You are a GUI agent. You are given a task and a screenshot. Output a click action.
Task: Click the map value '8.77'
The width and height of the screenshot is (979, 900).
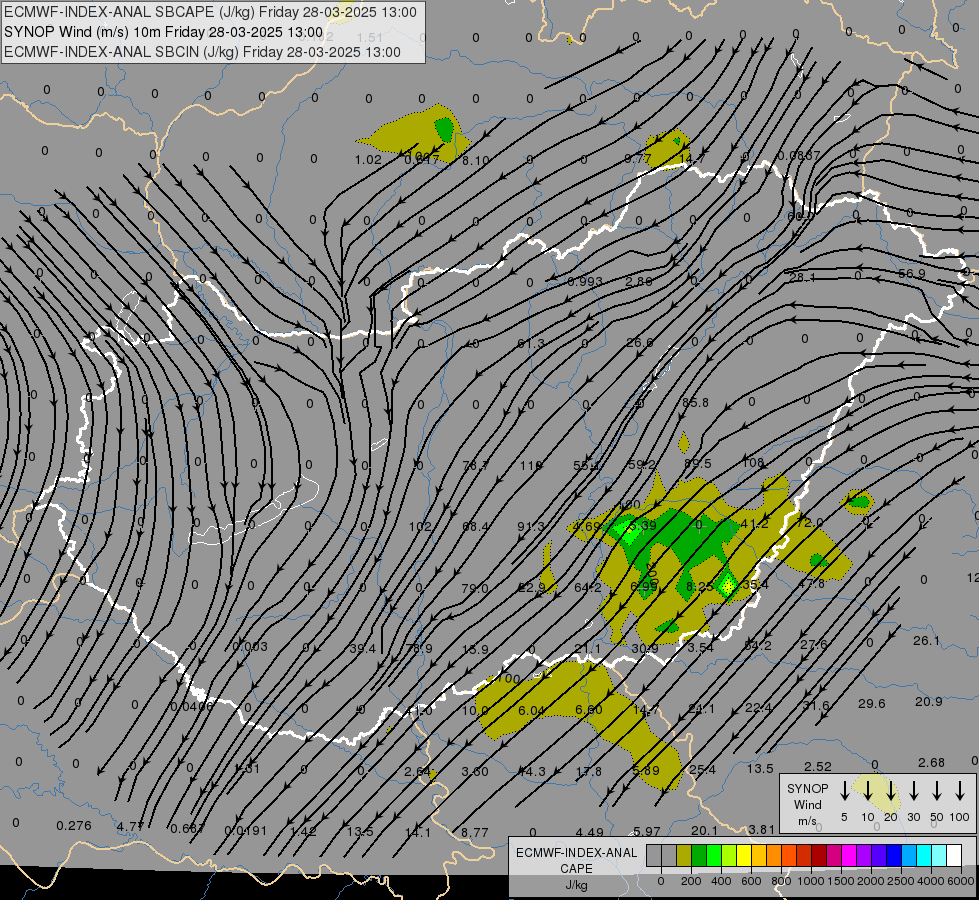[475, 833]
